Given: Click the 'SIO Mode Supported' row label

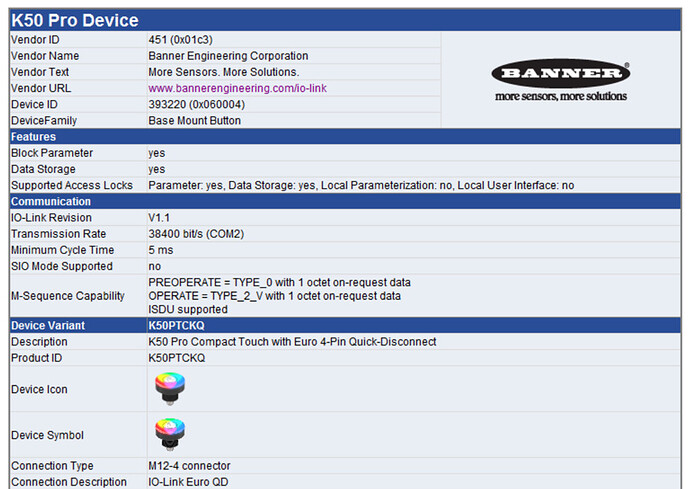Looking at the screenshot, I should [62, 266].
